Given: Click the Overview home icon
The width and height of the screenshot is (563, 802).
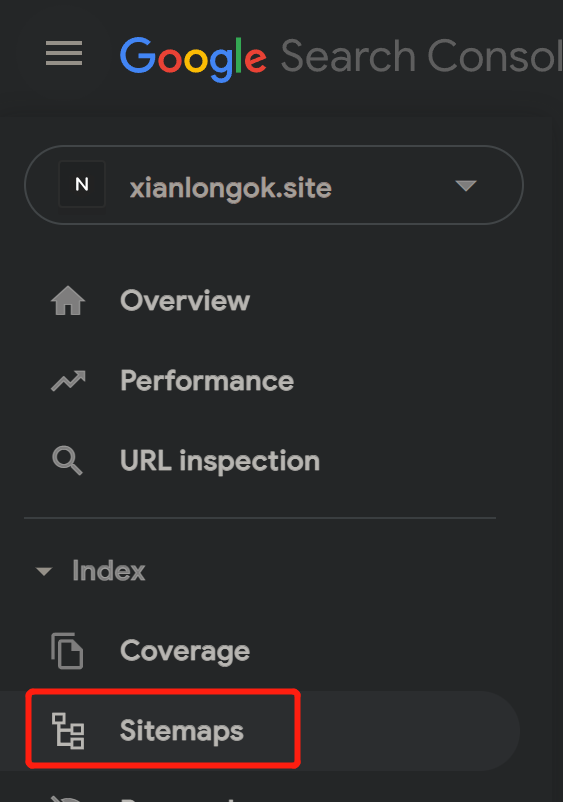Looking at the screenshot, I should pos(68,301).
